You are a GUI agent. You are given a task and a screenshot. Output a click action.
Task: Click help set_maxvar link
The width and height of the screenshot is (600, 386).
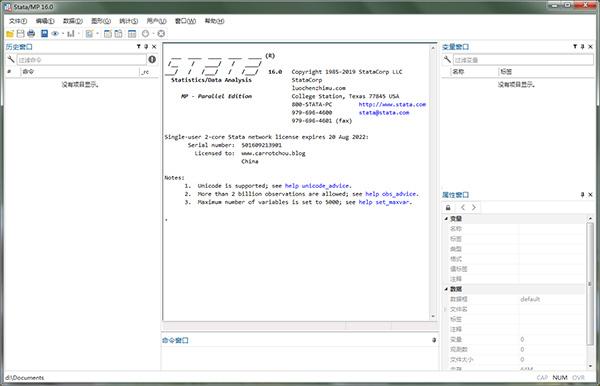[x=384, y=202]
